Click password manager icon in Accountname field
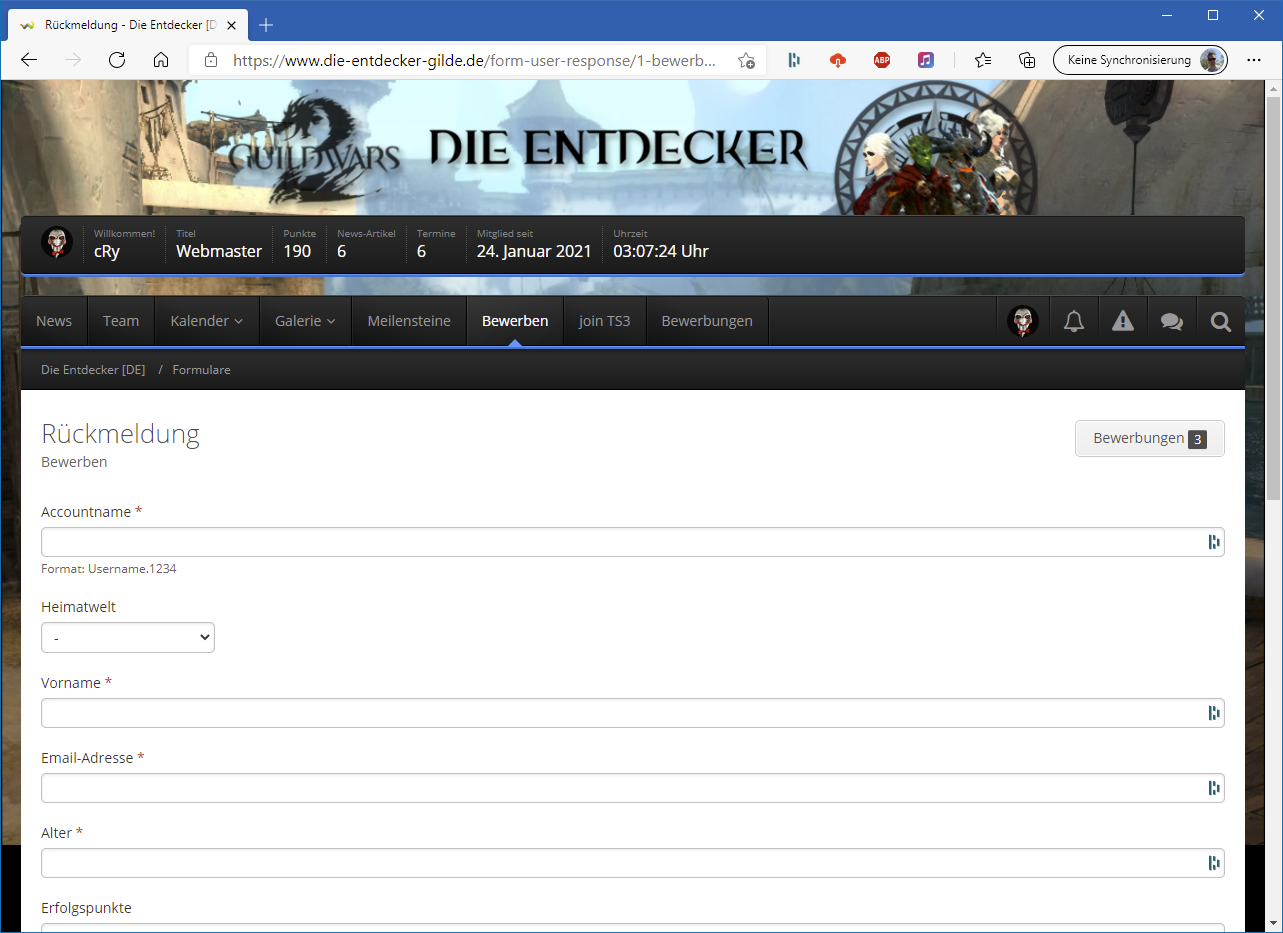 [1214, 542]
